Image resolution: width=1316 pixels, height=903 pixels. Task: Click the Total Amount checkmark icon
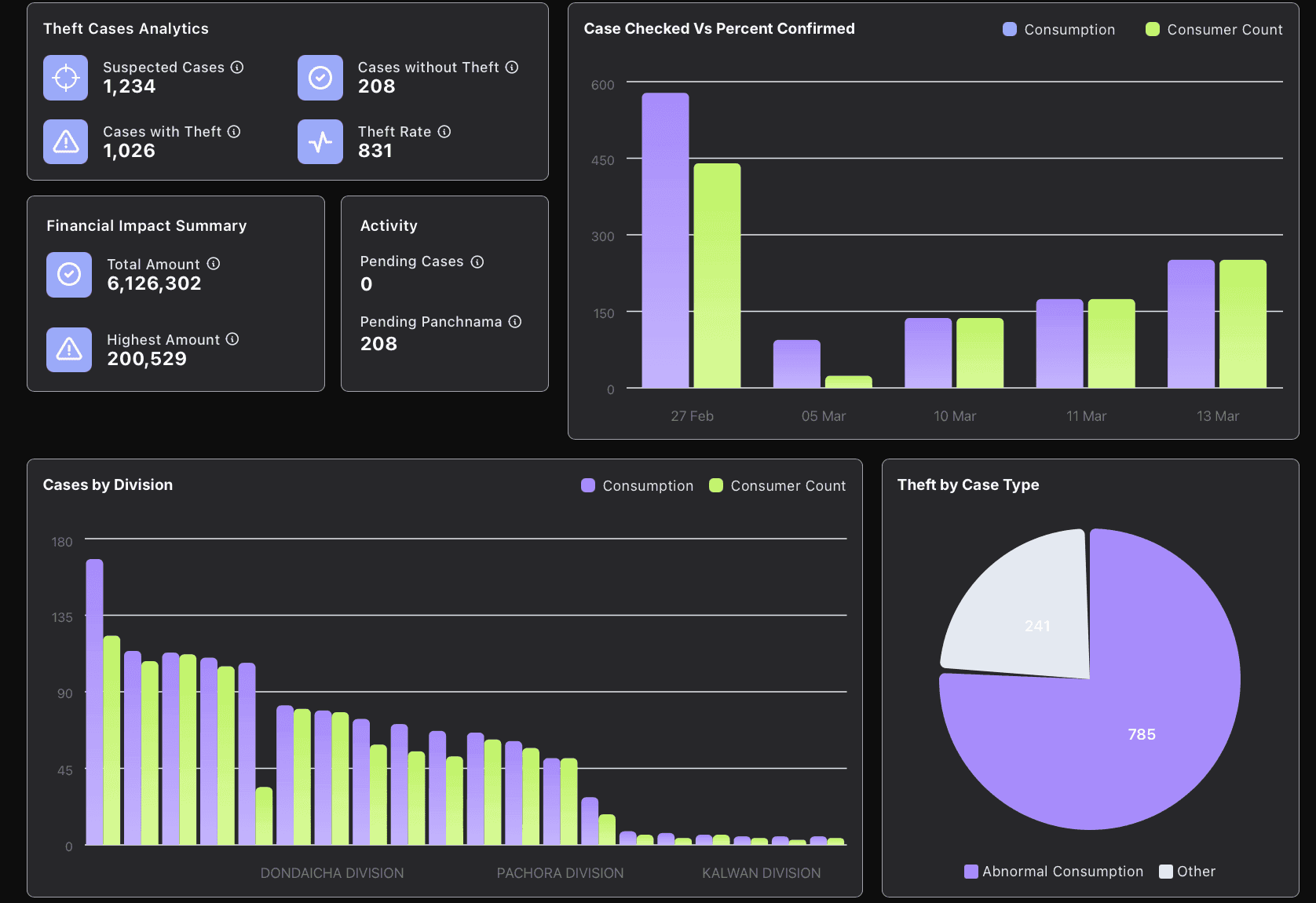tap(69, 275)
